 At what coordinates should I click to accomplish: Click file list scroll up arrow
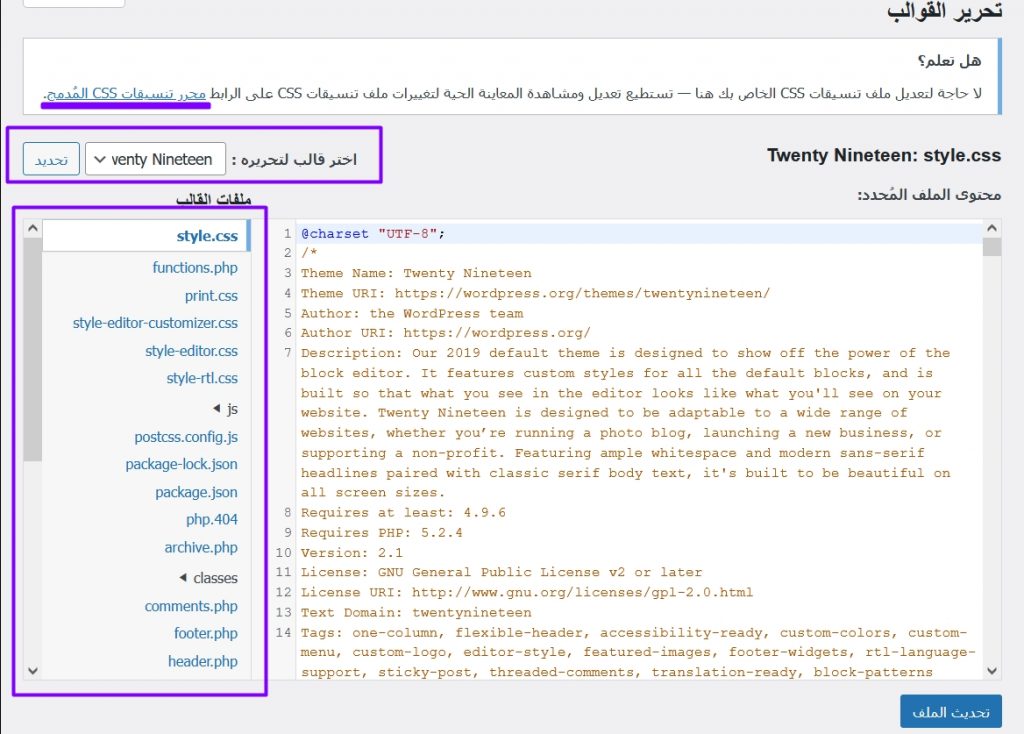33,229
